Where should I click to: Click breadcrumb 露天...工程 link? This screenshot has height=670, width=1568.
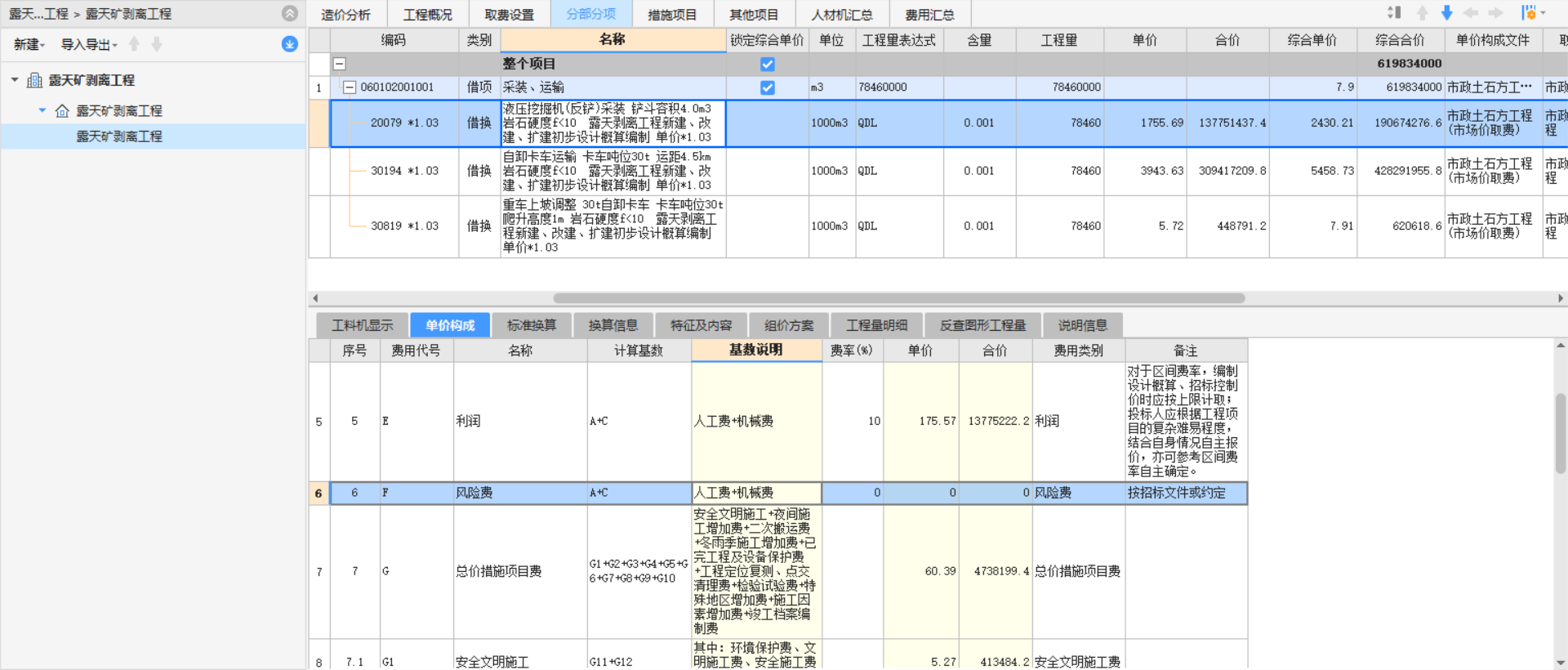coord(38,14)
